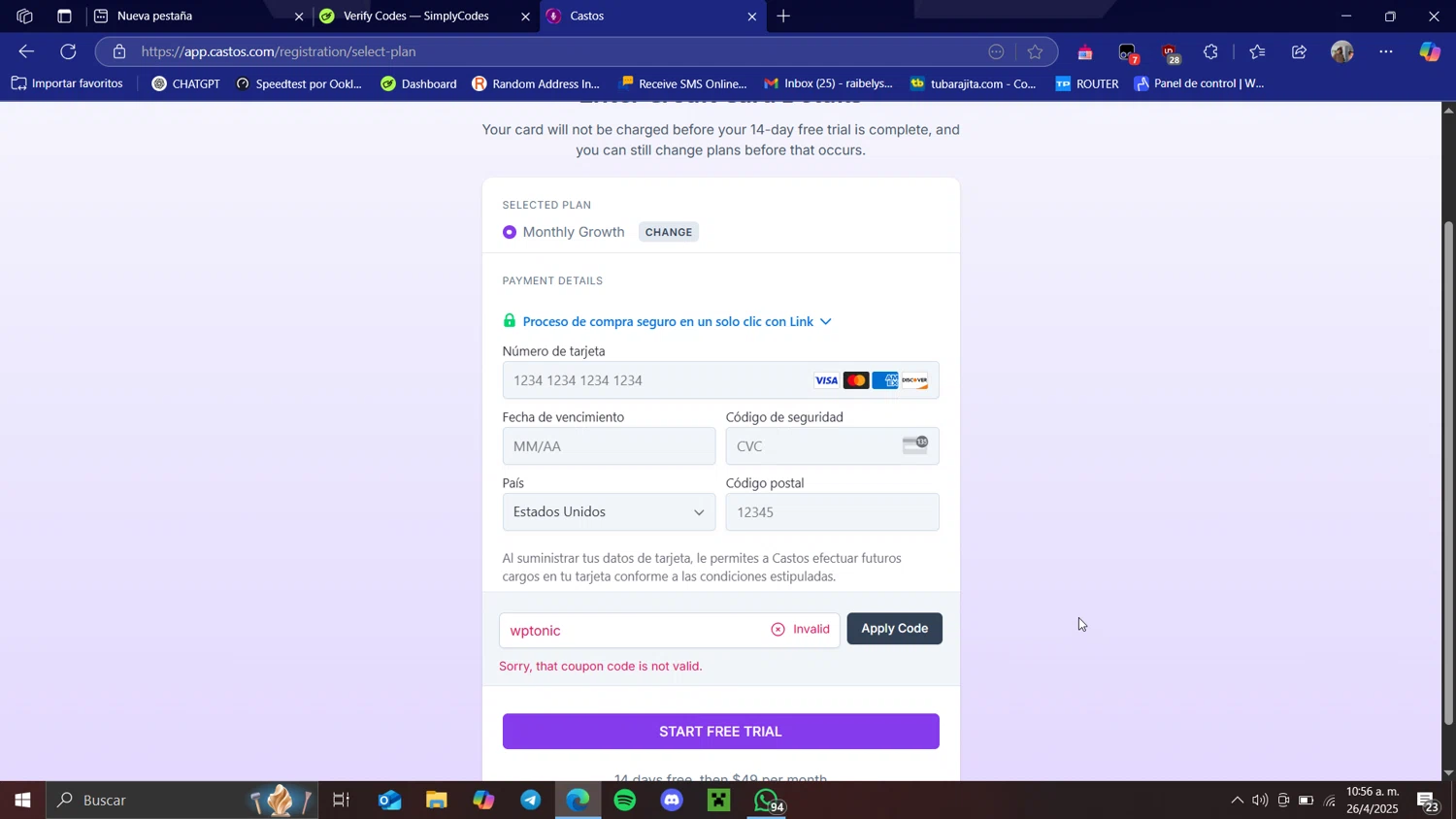Add this page to favorites star
Viewport: 1456px width, 819px height.
(1035, 52)
